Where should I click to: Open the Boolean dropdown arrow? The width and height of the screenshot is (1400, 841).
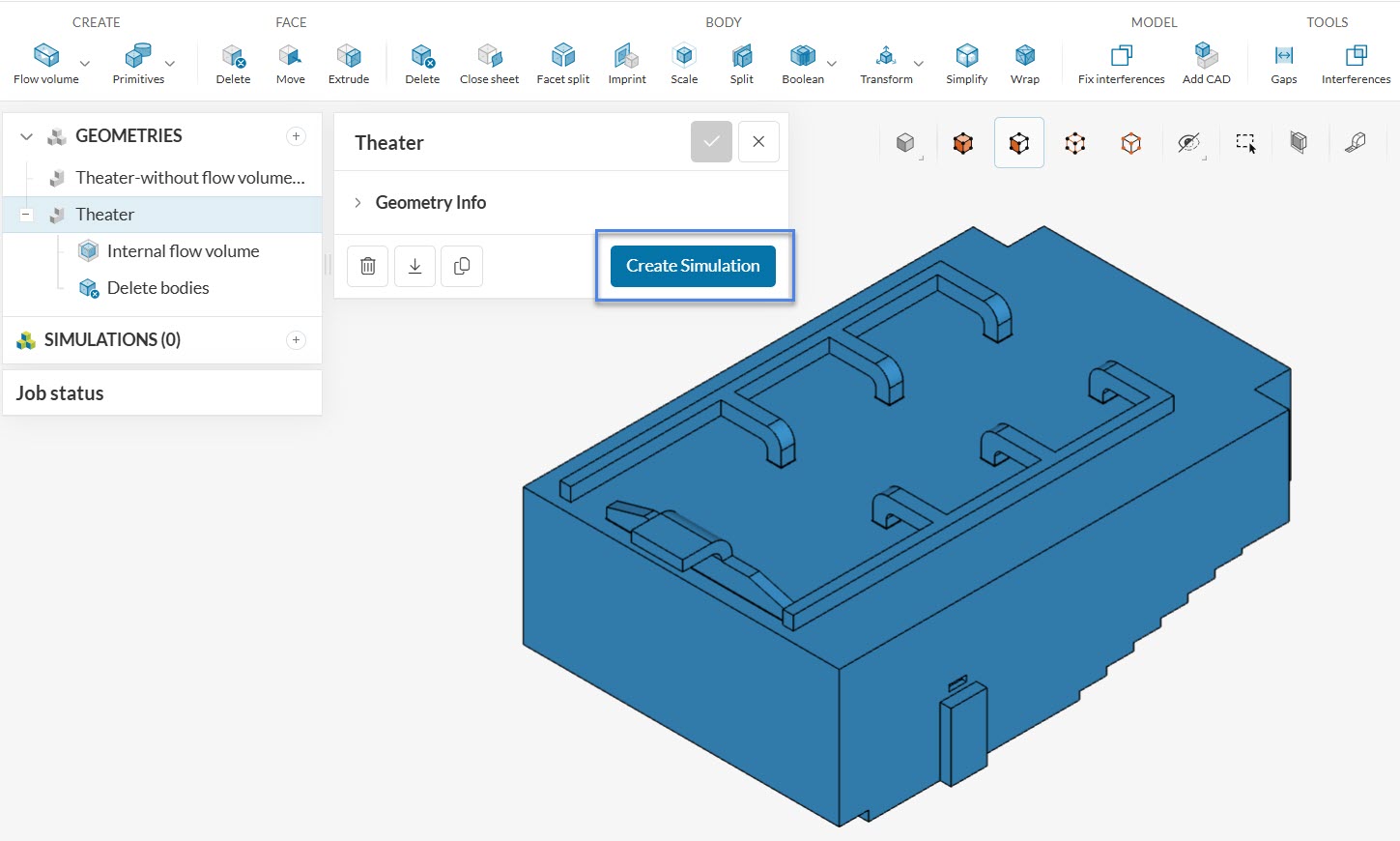tap(832, 64)
